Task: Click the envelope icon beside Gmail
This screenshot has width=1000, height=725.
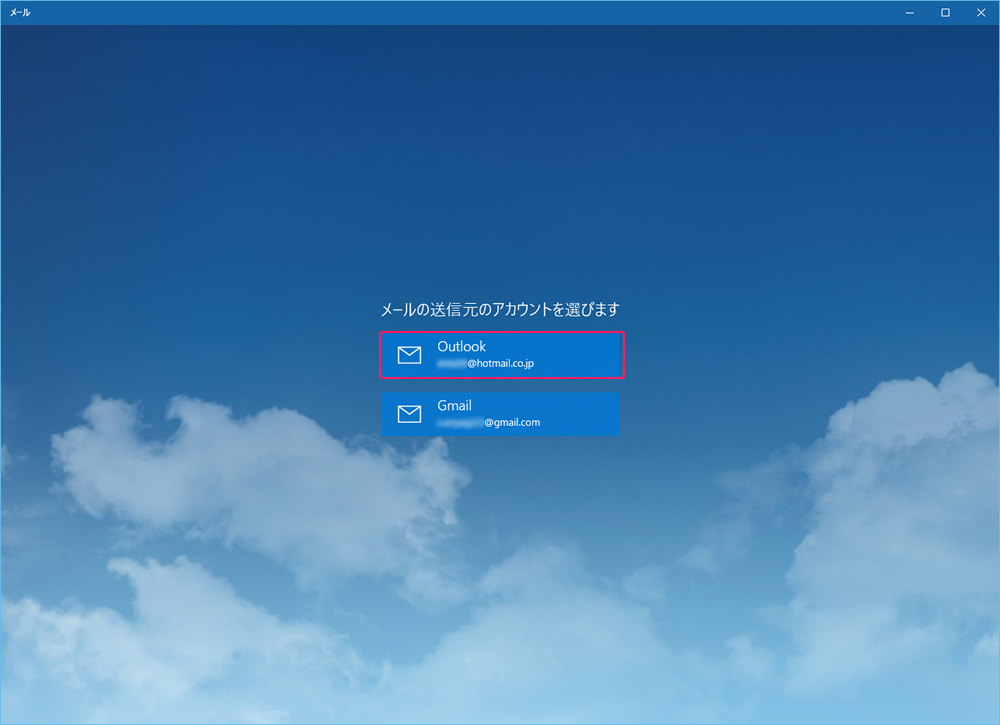Action: point(409,414)
